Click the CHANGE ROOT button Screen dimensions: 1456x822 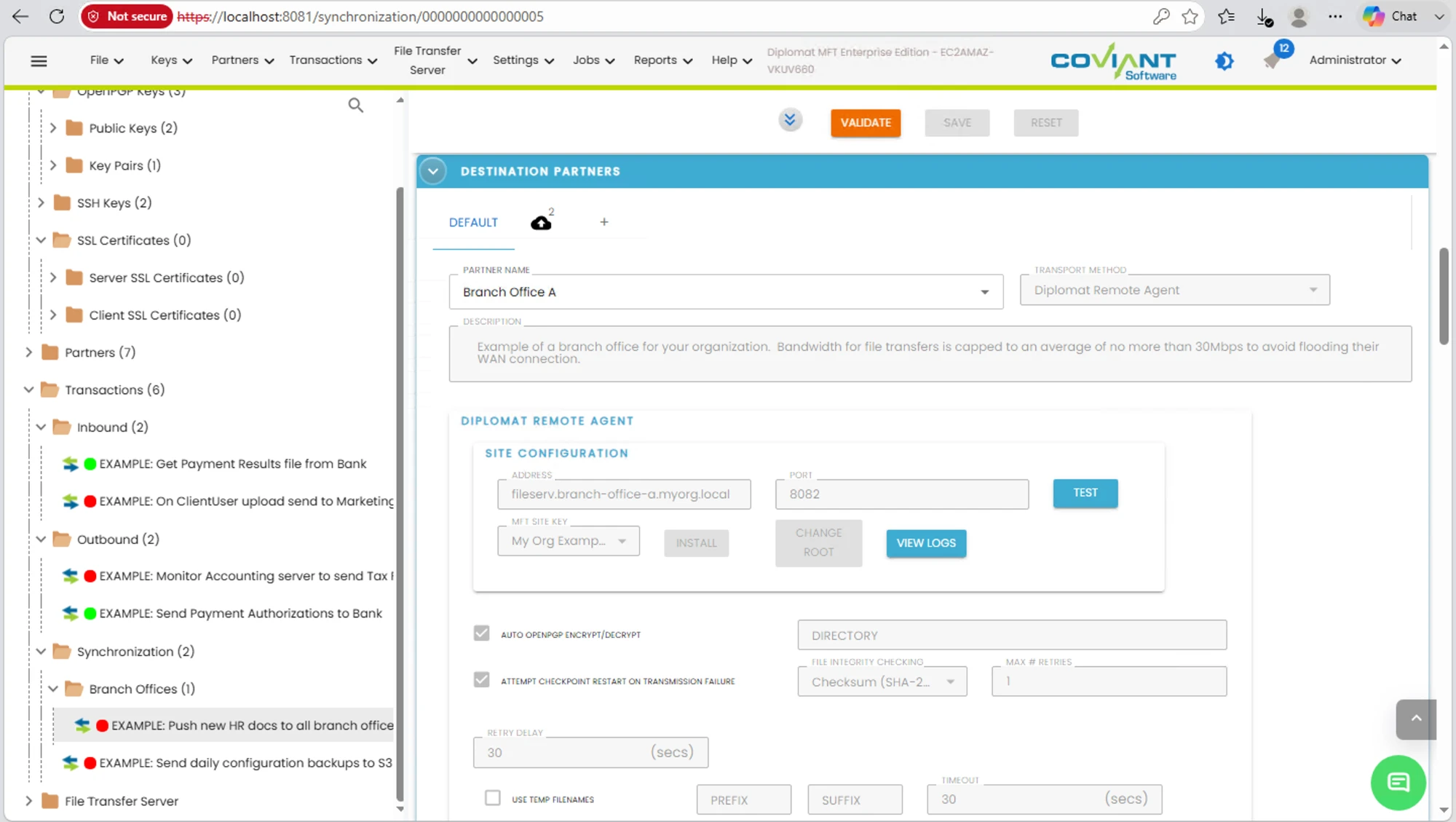click(x=818, y=543)
